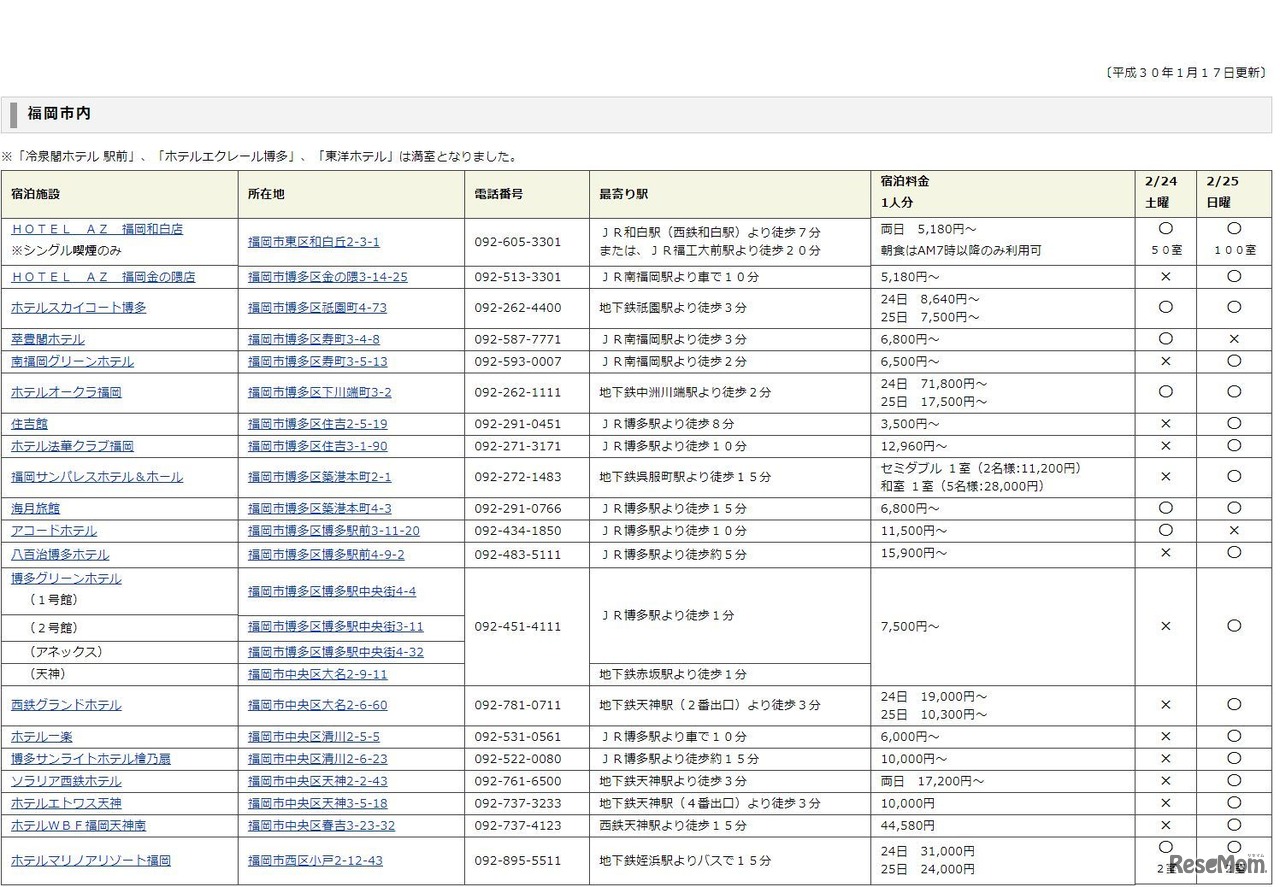The image size is (1280, 887).
Task: Click the ホテルＷＢＦ福岡天神南 link
Action: (80, 826)
